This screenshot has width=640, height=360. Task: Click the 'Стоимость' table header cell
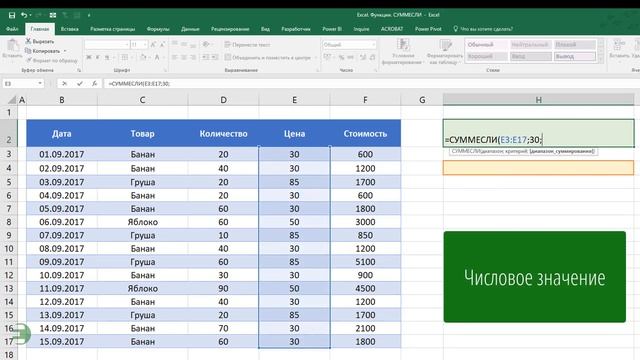coord(365,133)
